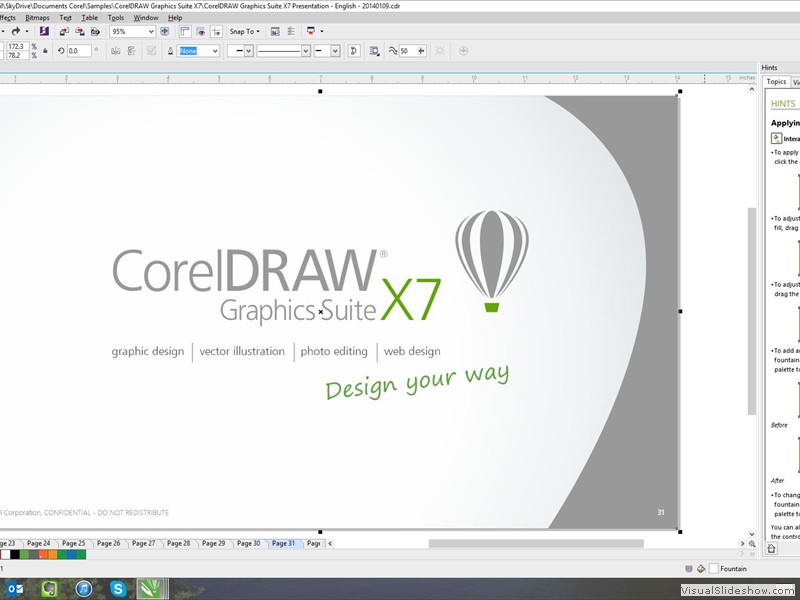
Task: Click the scale width 172.3 field
Action: (17, 46)
